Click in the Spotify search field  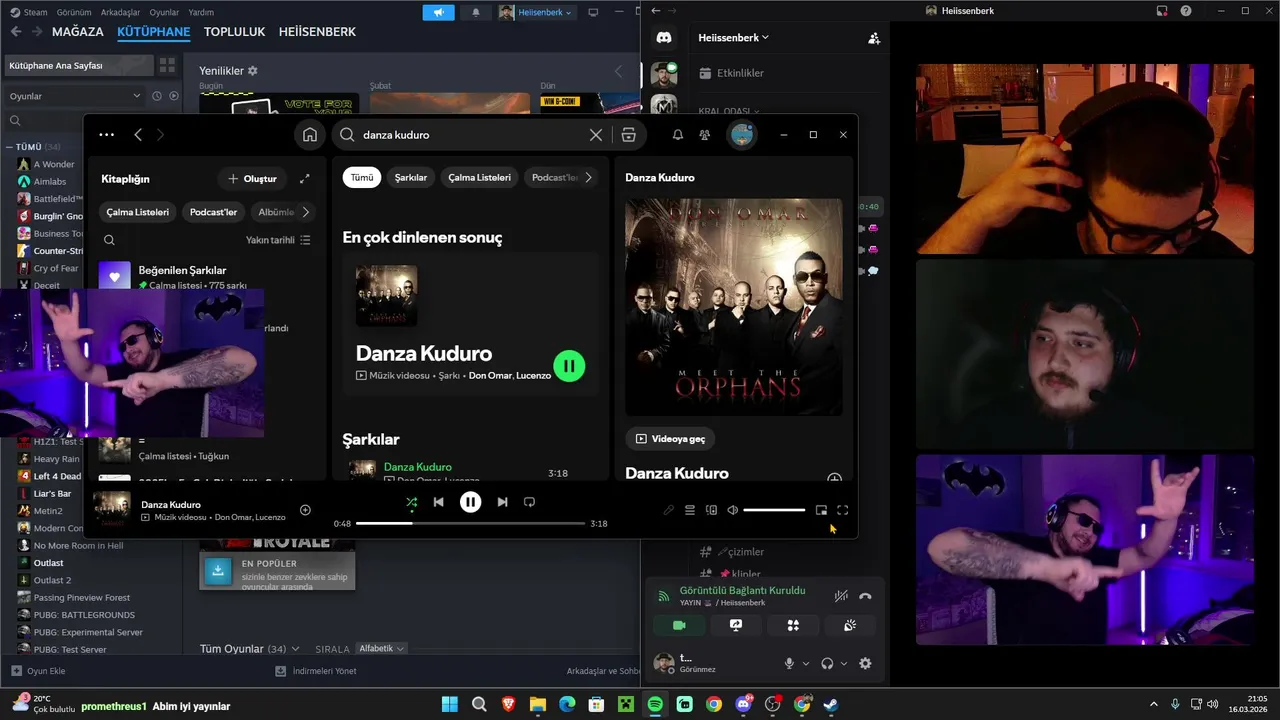coord(470,135)
